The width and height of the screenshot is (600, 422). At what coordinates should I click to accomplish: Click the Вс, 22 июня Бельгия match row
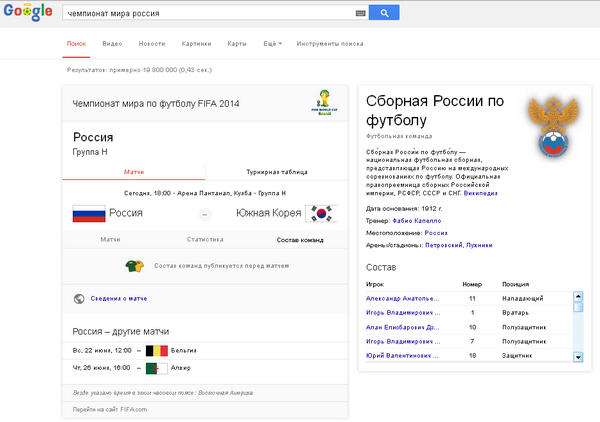(205, 350)
